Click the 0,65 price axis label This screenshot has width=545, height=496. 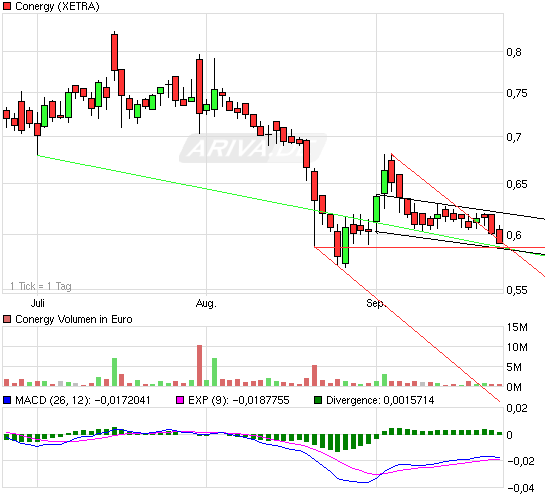click(x=516, y=184)
